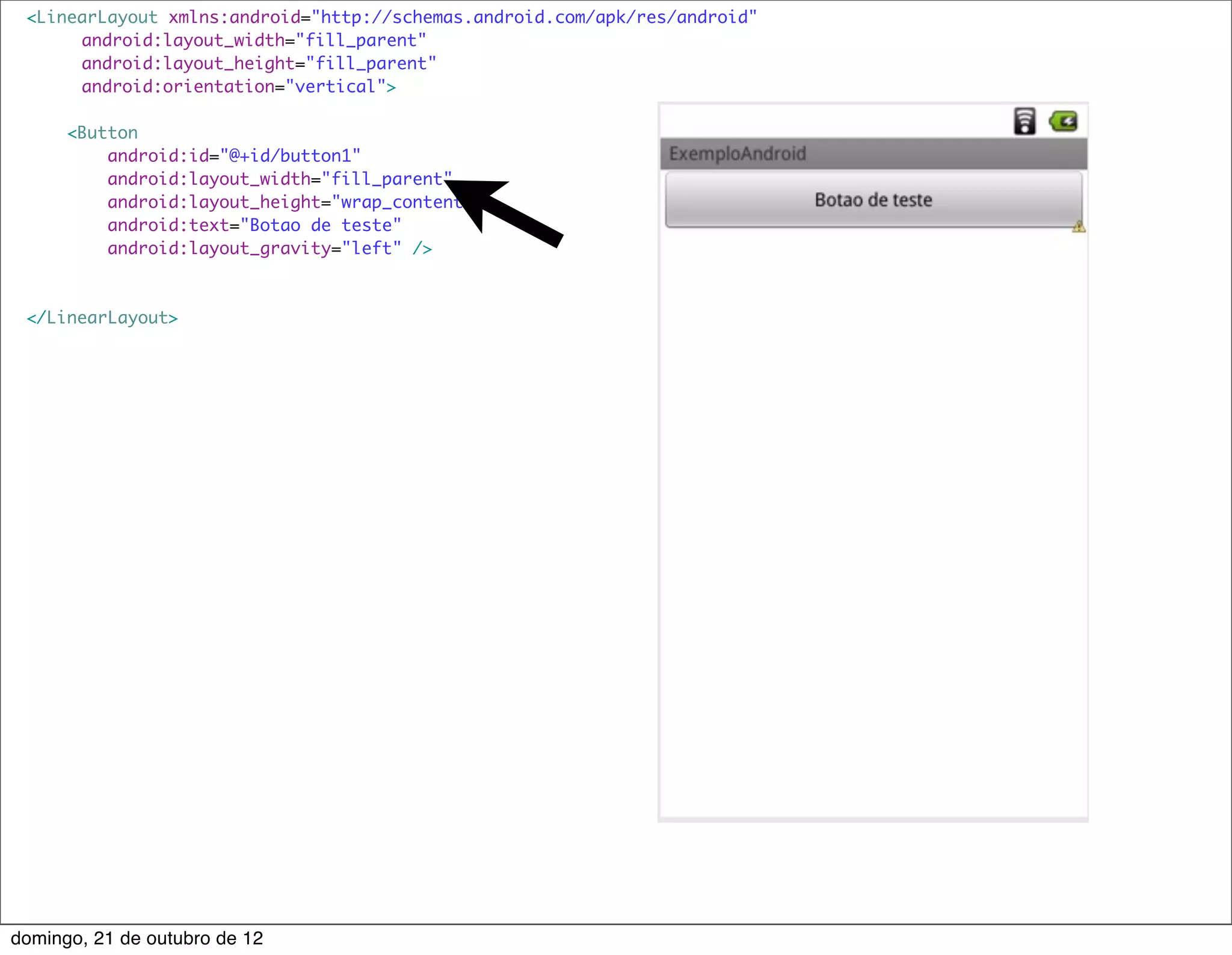Click the layout_gravity left value
The image size is (1232, 955).
371,249
